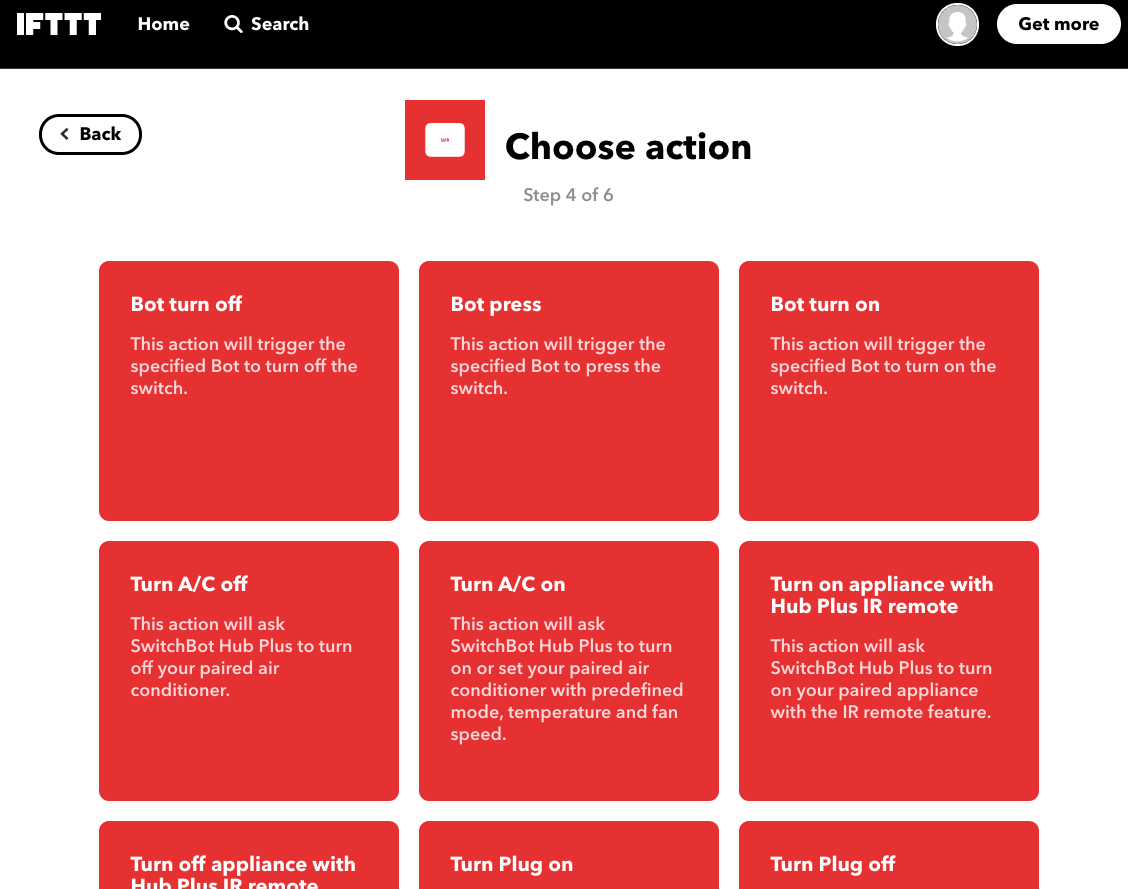Click the IFTTT logo
This screenshot has width=1128, height=889.
[x=58, y=24]
